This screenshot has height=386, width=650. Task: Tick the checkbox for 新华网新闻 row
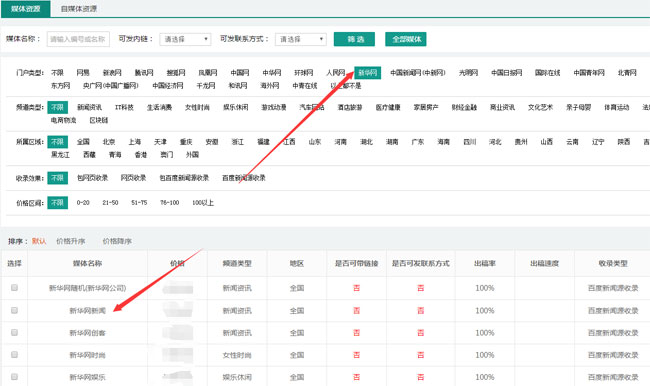tap(15, 310)
